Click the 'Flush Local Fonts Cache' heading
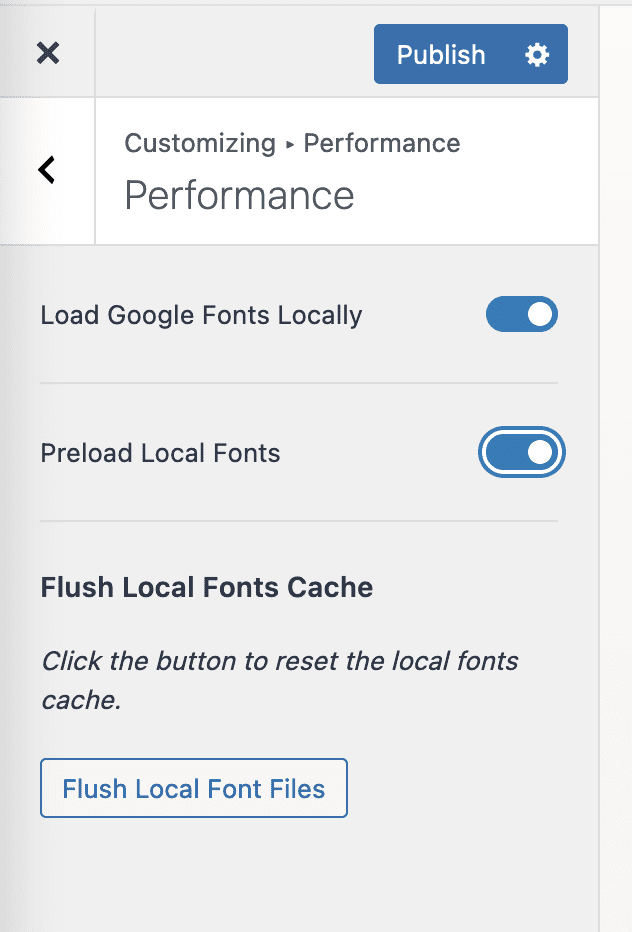Viewport: 632px width, 932px height. click(207, 587)
